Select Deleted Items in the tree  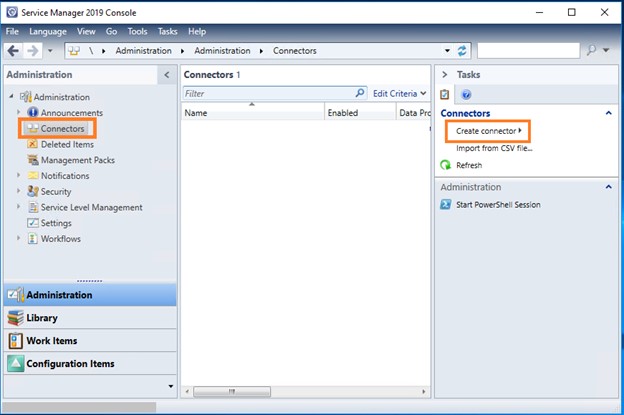tap(67, 144)
